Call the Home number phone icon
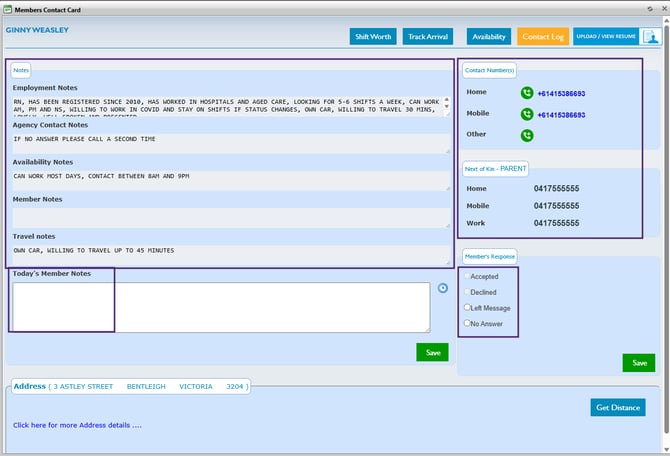The image size is (670, 456). click(527, 93)
